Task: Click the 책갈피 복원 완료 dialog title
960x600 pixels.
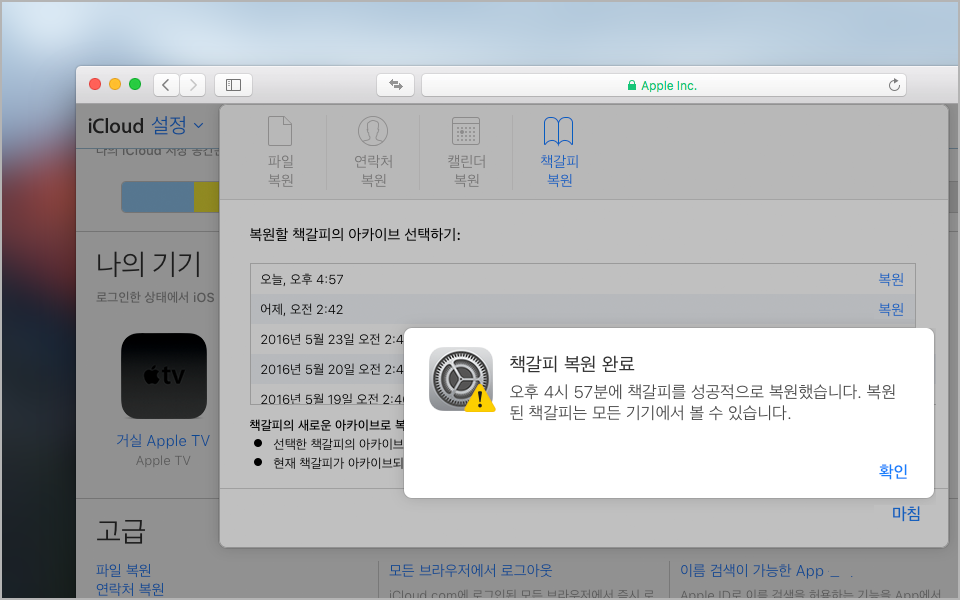Action: pyautogui.click(x=572, y=363)
